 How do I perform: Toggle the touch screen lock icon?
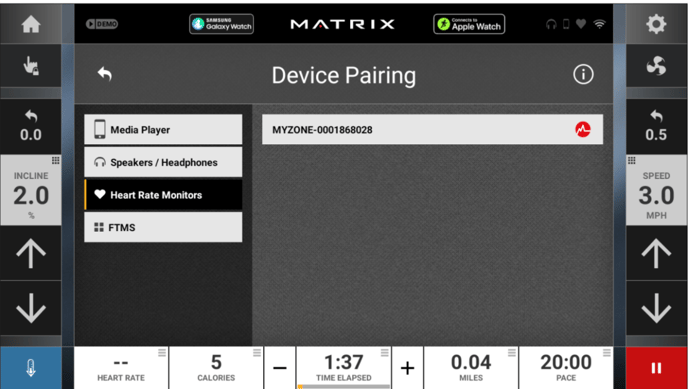[x=31, y=66]
